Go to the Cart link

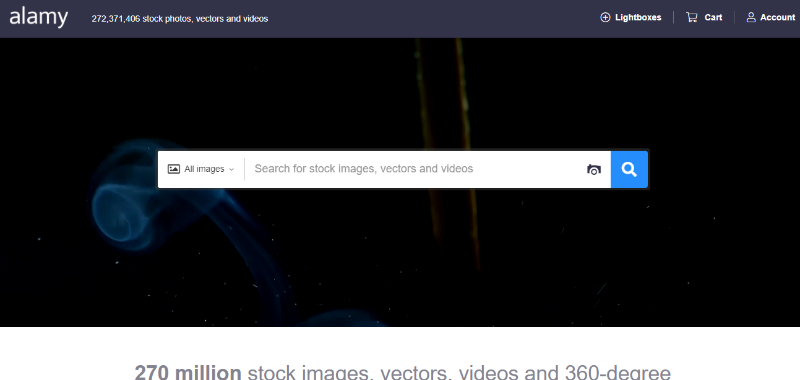[x=705, y=17]
